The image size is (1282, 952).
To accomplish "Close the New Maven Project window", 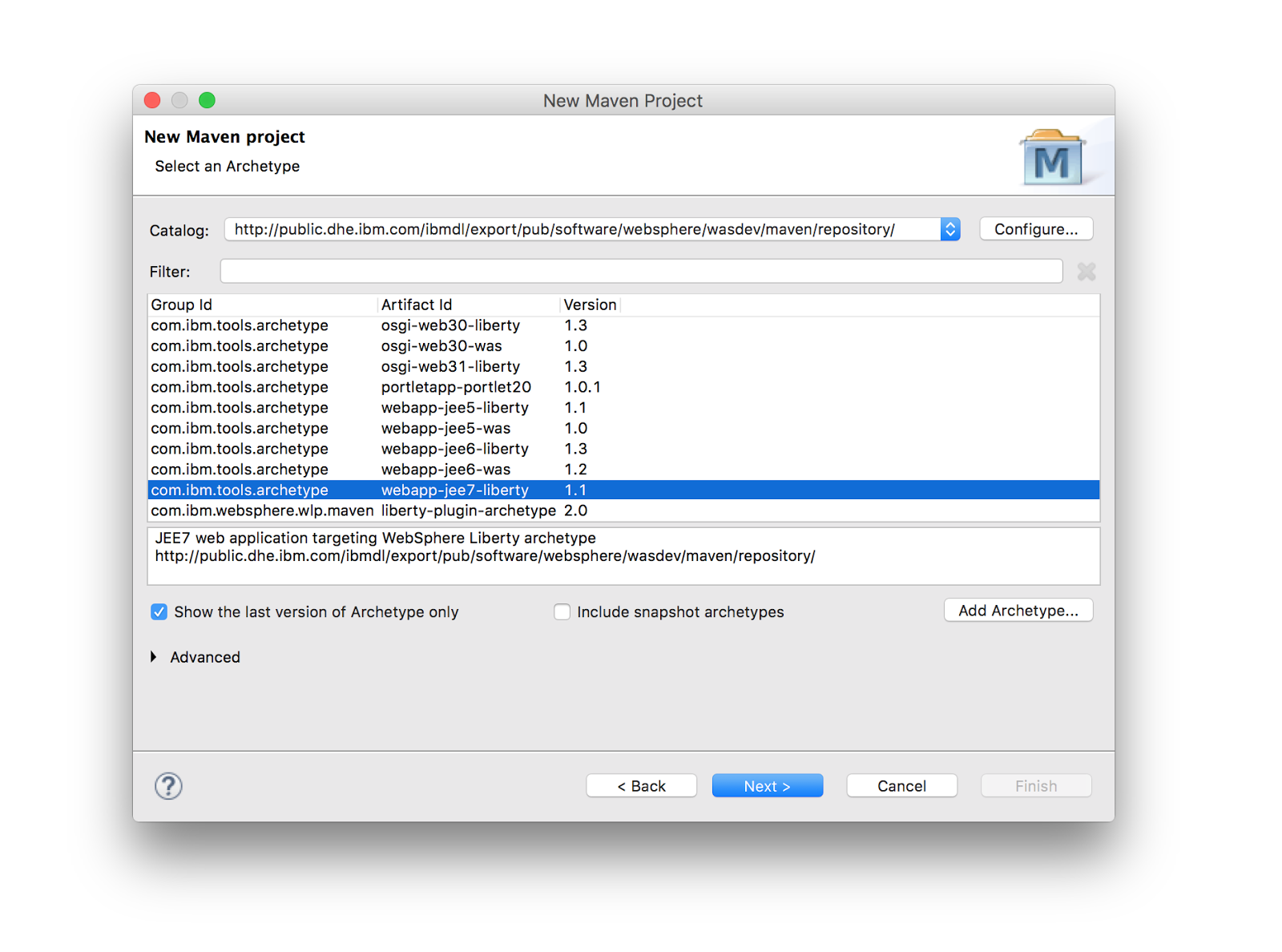I will (152, 100).
